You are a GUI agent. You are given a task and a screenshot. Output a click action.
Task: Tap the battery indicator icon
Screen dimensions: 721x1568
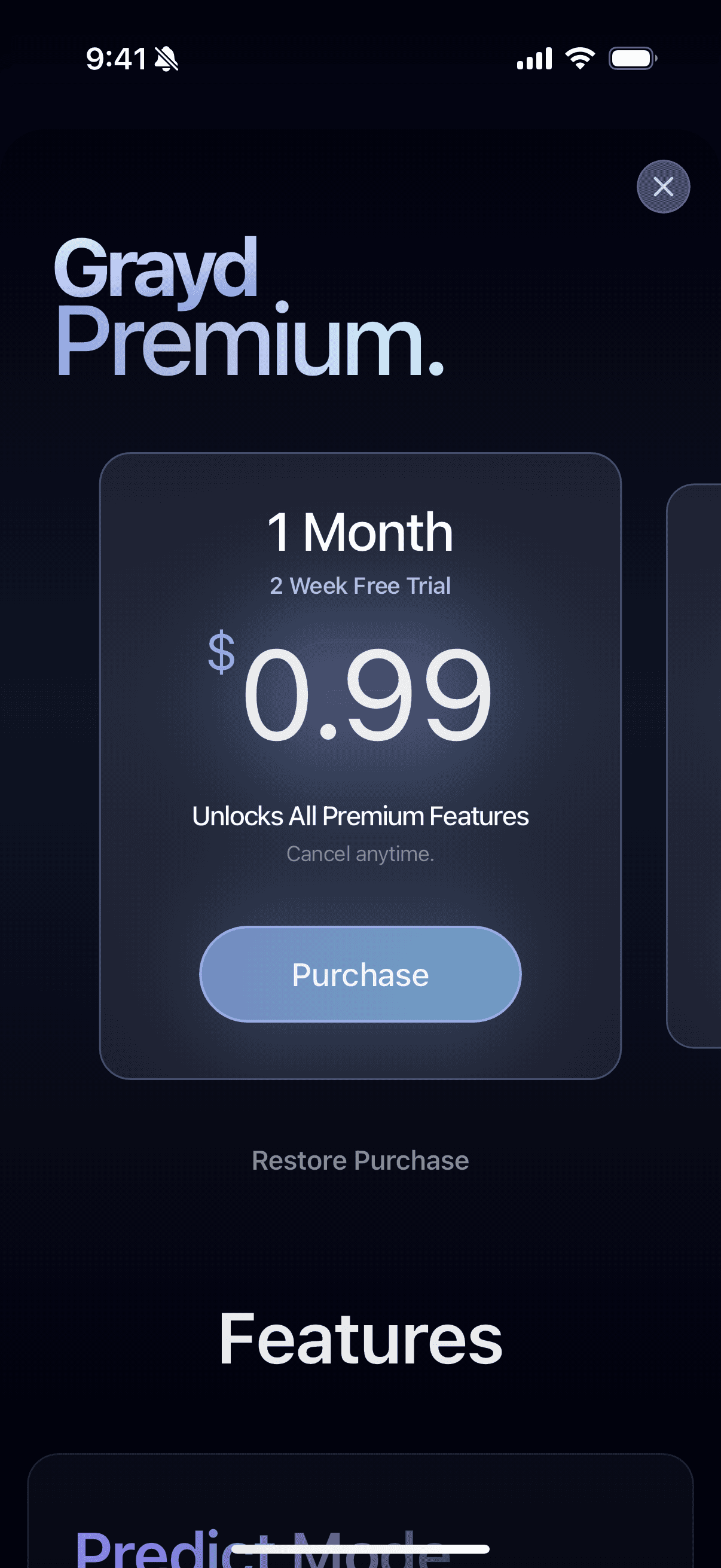[x=633, y=59]
